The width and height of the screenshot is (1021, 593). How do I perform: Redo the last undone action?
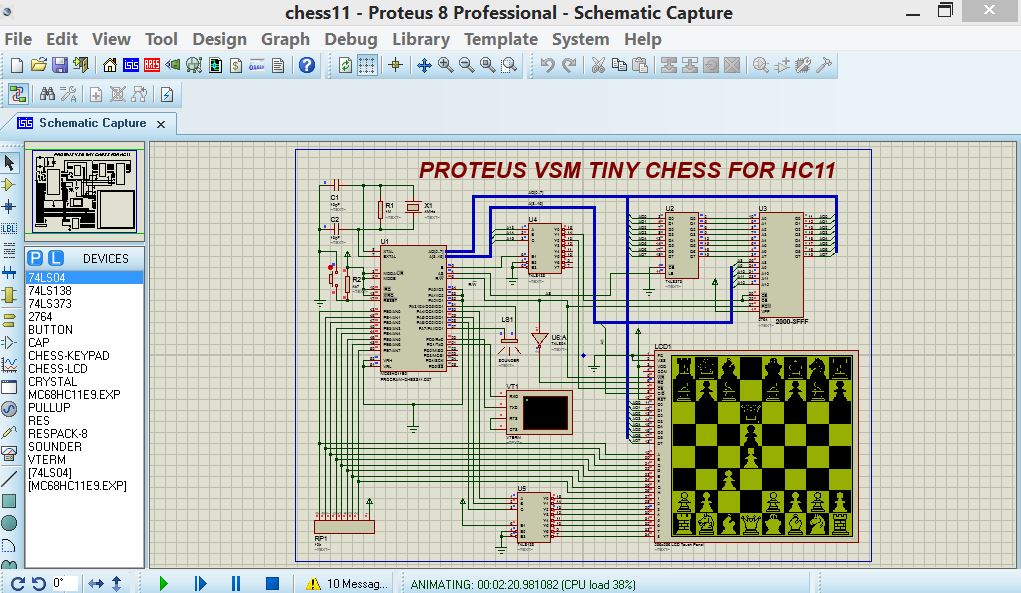coord(569,65)
